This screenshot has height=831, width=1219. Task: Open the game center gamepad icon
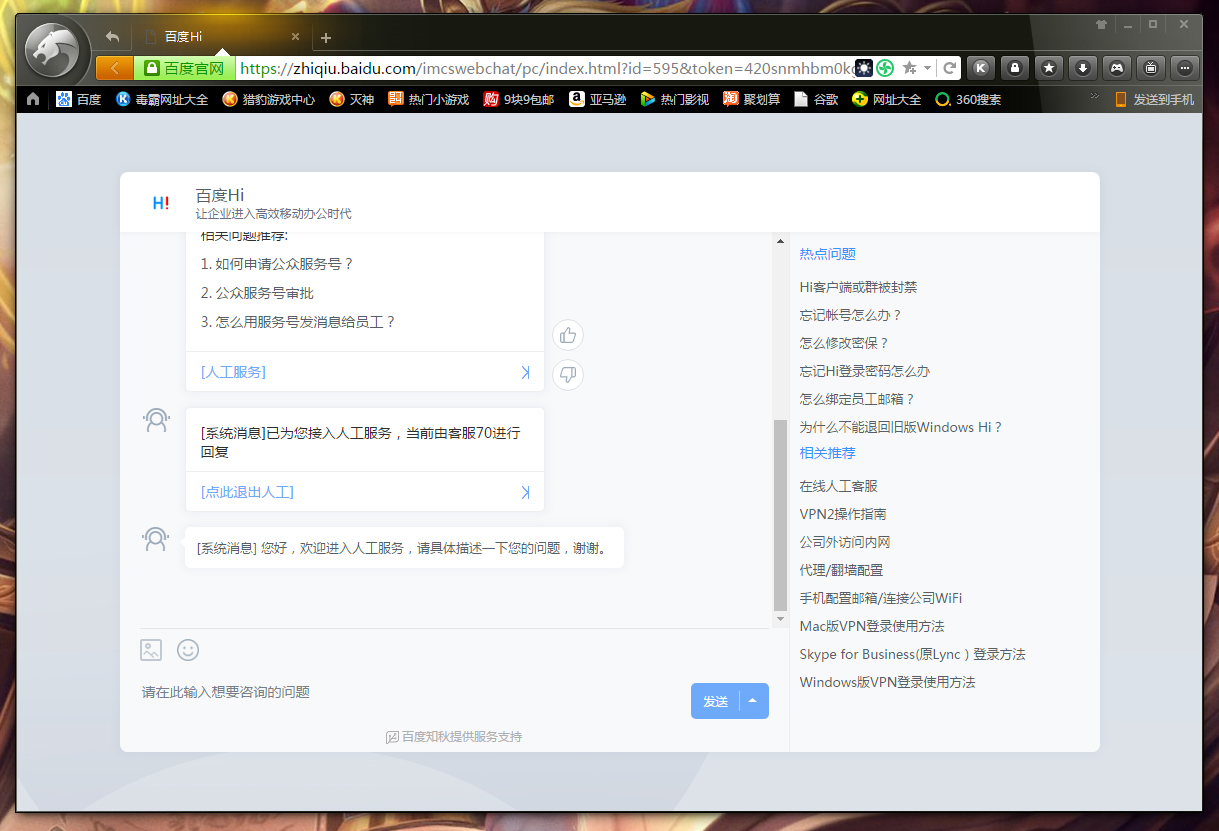(1116, 67)
